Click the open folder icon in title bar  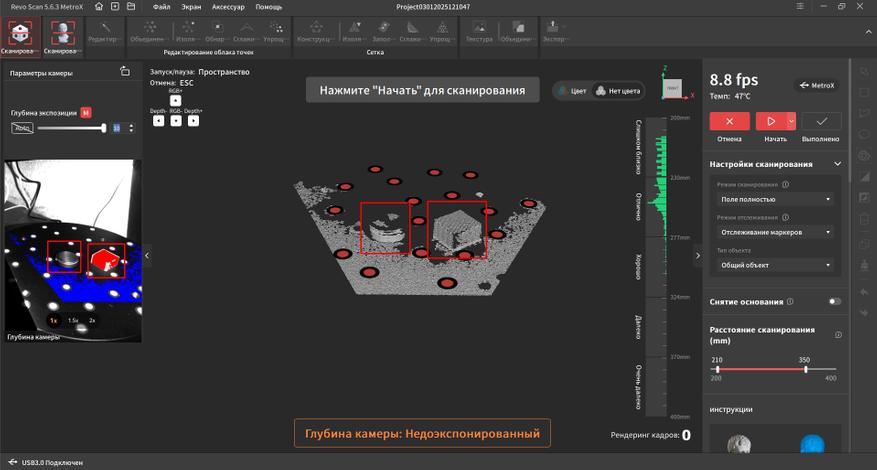pos(132,6)
